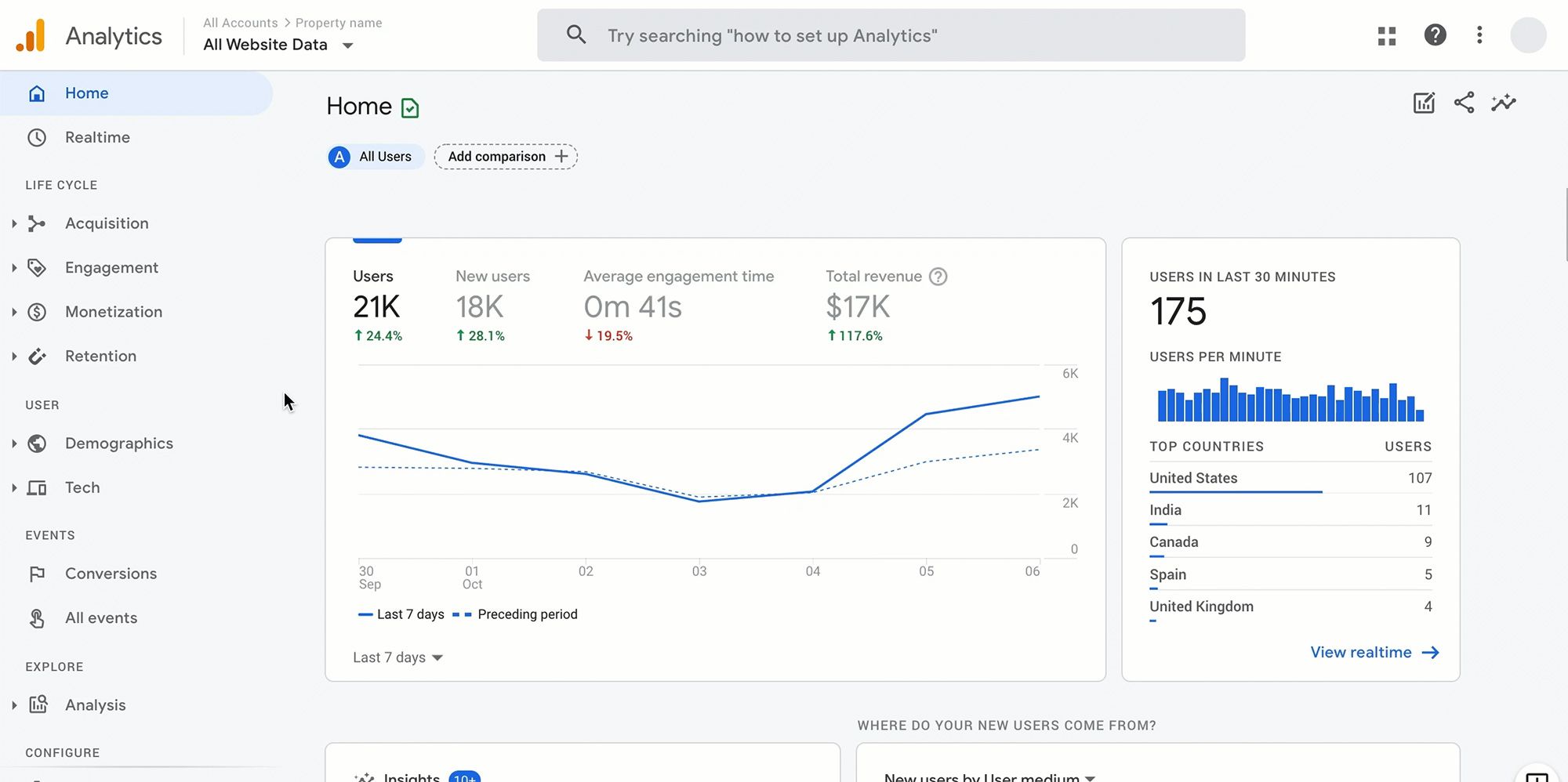Click the Engagement tag icon

37,268
